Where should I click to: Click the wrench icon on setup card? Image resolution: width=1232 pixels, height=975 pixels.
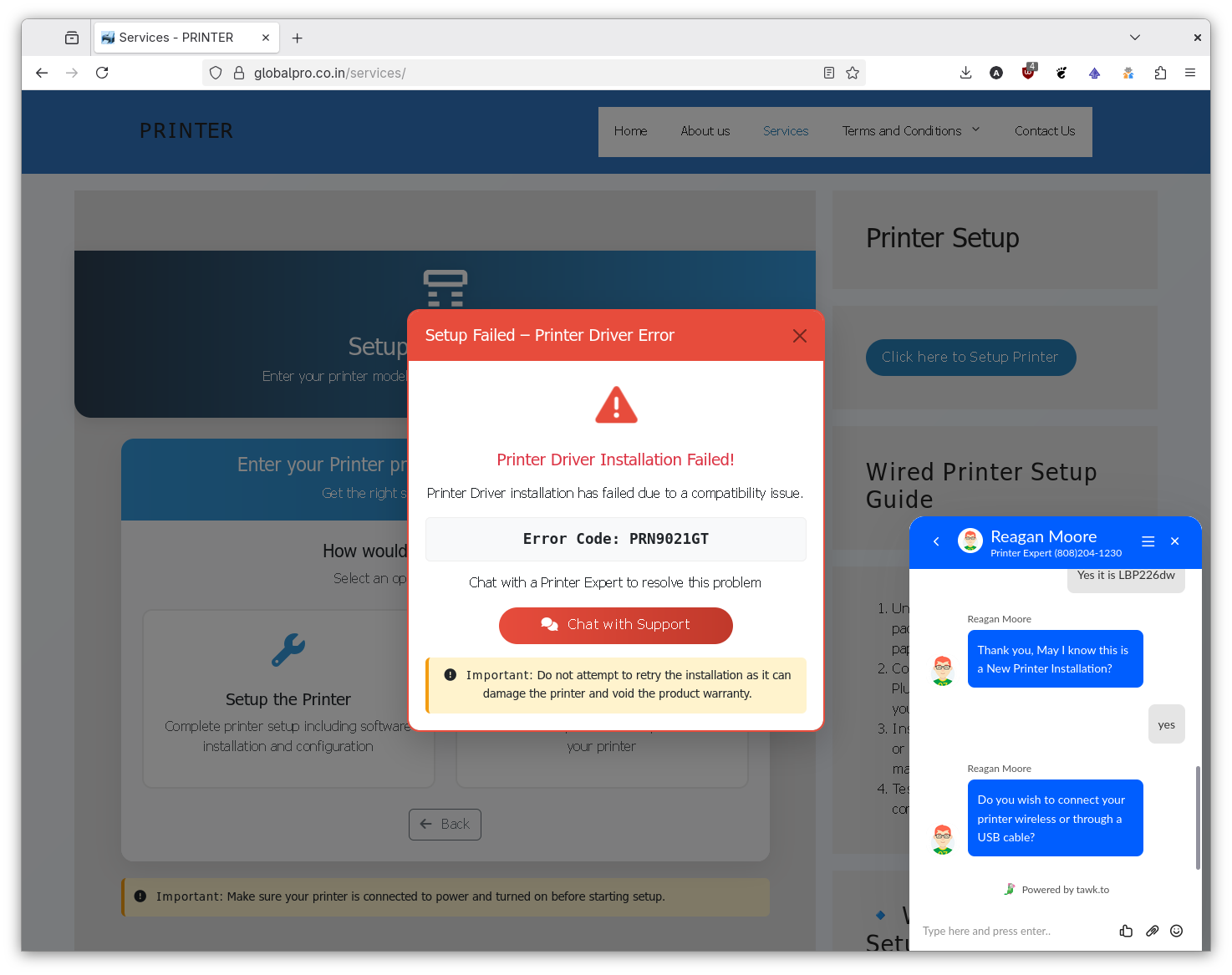coord(288,650)
